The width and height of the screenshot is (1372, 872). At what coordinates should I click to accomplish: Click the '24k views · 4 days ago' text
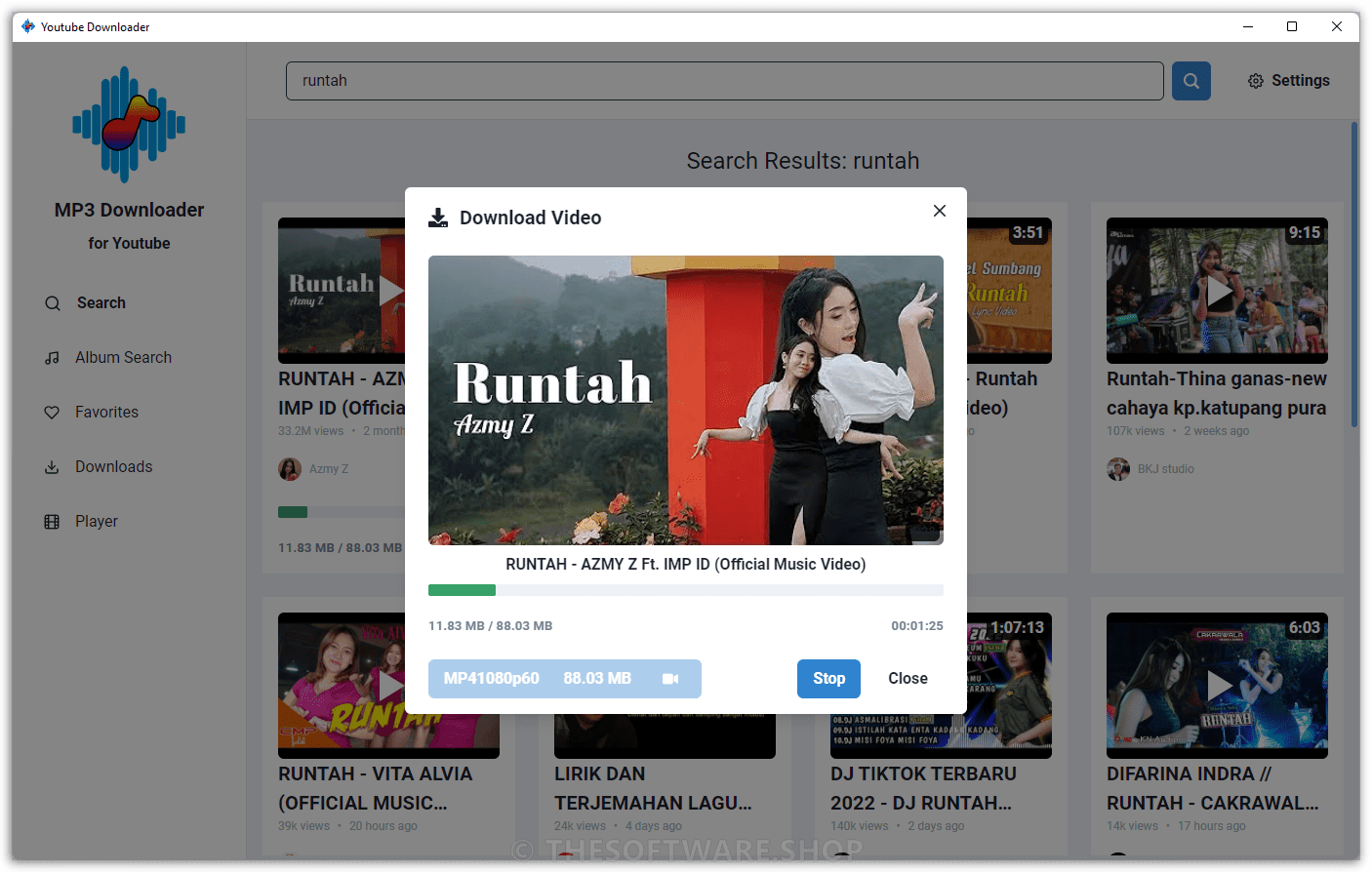tap(618, 826)
